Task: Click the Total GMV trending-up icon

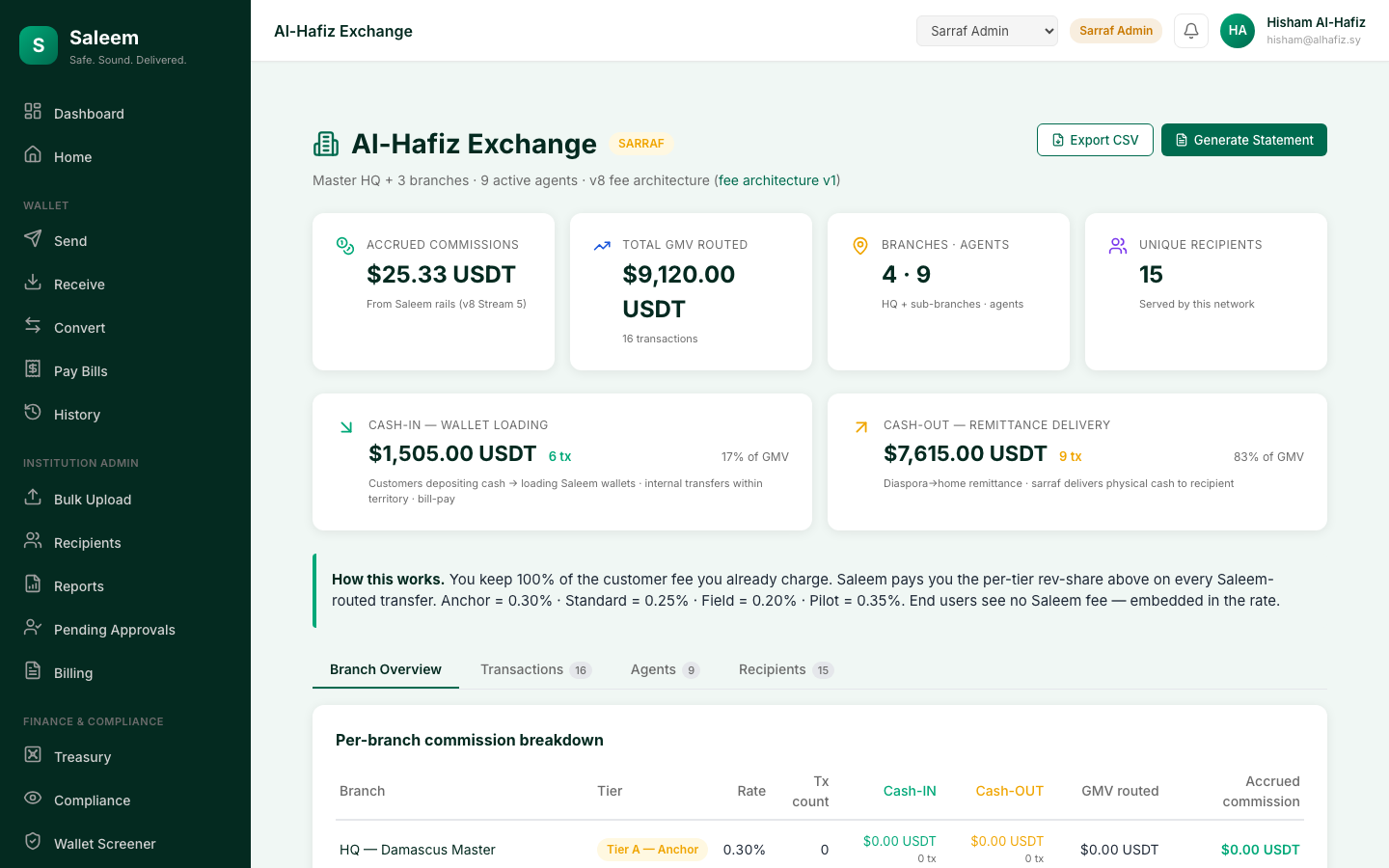Action: 602,246
